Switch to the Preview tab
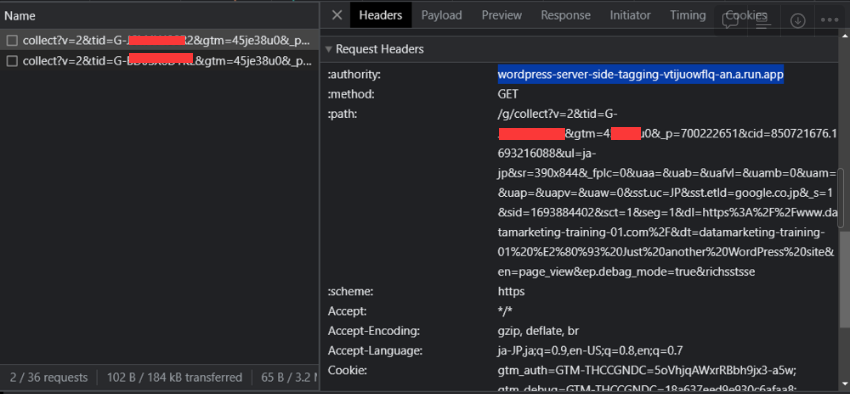This screenshot has width=850, height=394. [501, 15]
